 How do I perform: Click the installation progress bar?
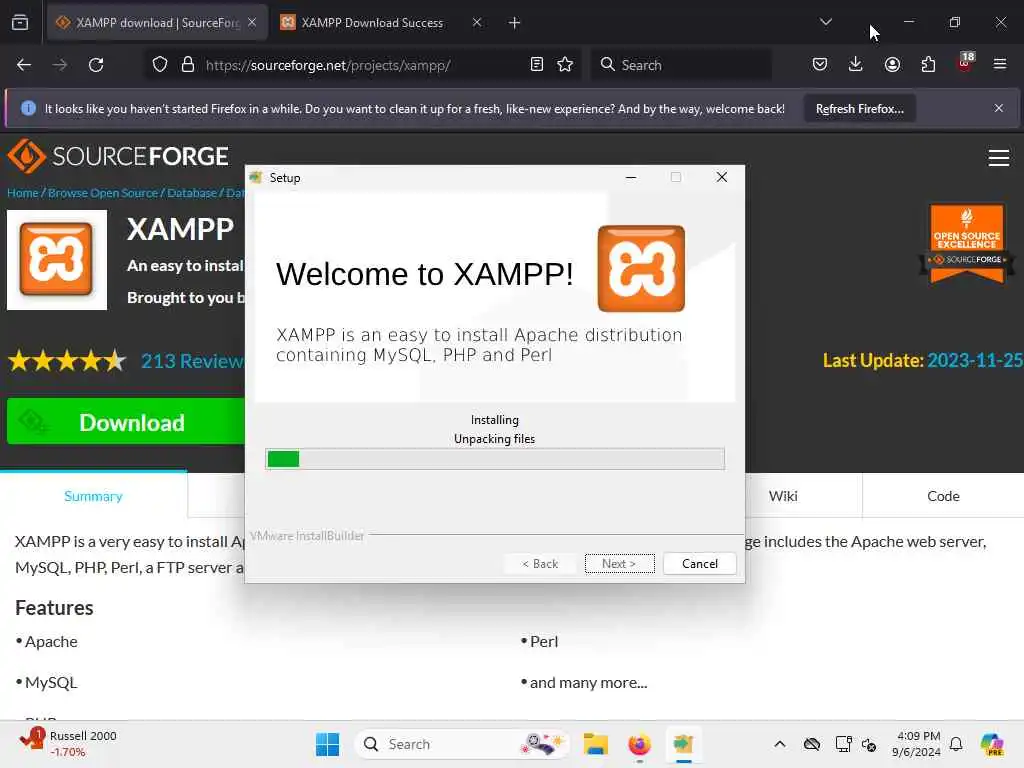tap(494, 459)
